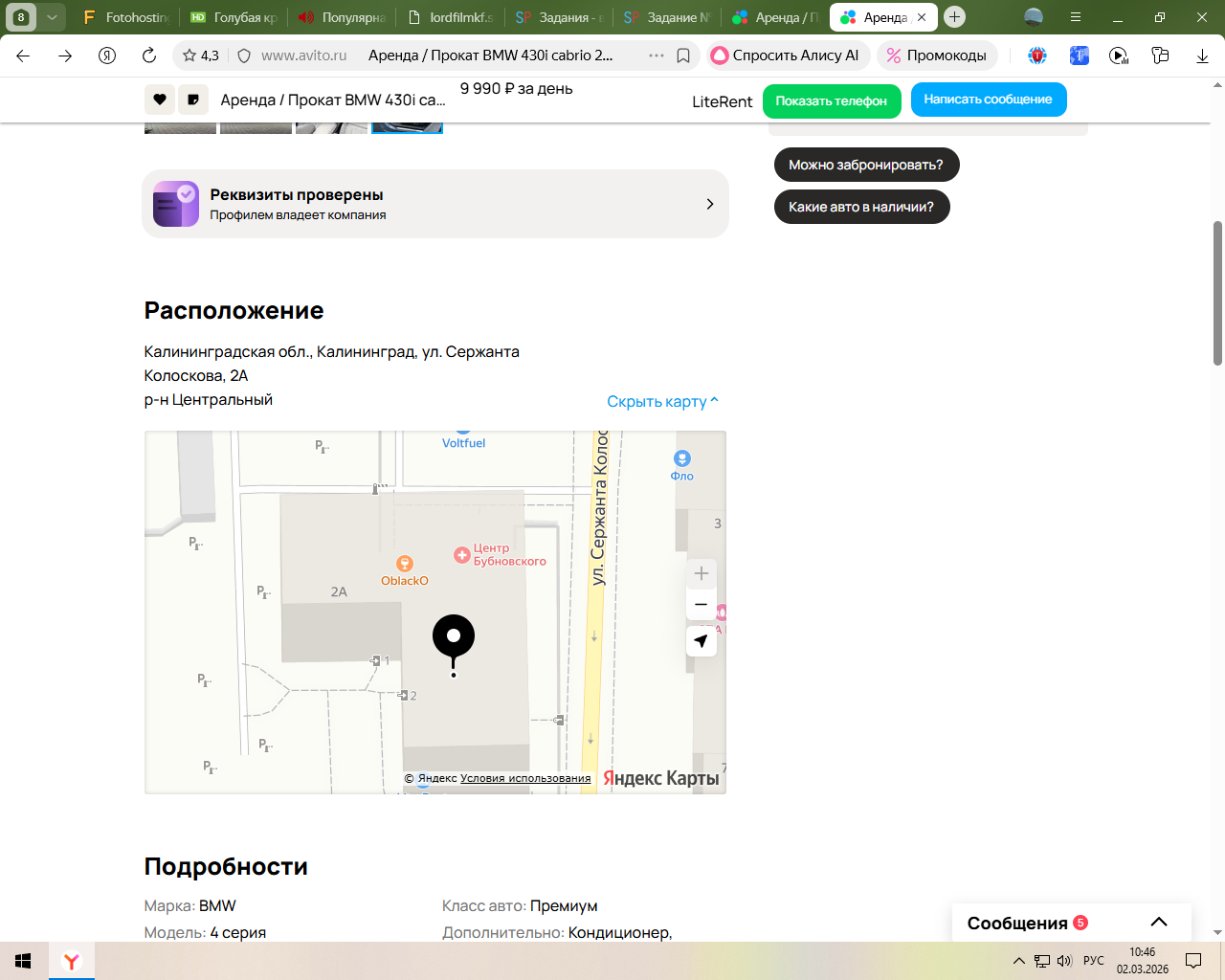Open the extensions puzzle-style icon
This screenshot has width=1225, height=980.
(1160, 56)
